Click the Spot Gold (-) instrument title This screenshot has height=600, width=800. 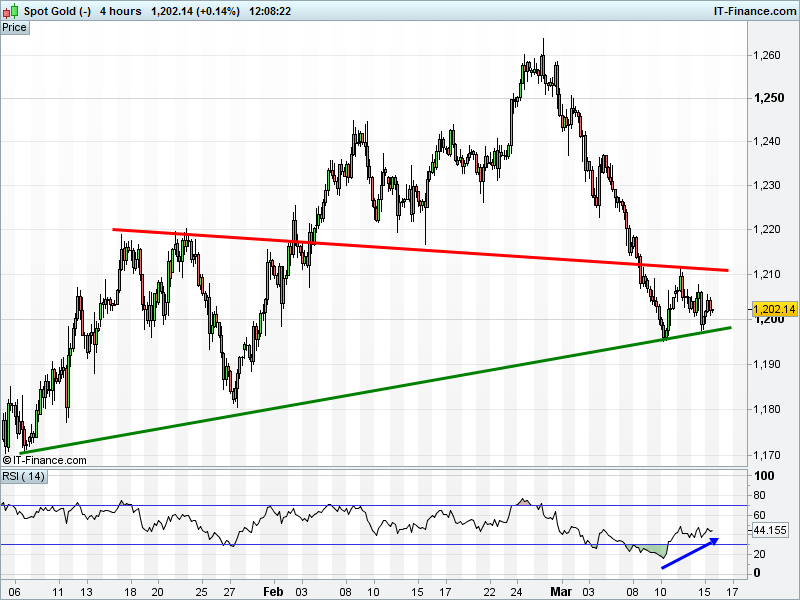coord(57,11)
